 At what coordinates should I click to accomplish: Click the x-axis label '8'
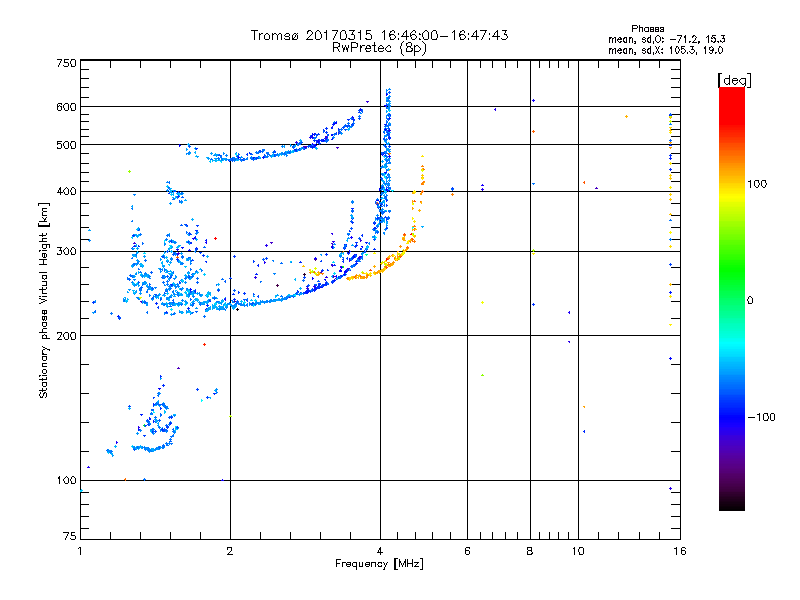coord(530,551)
